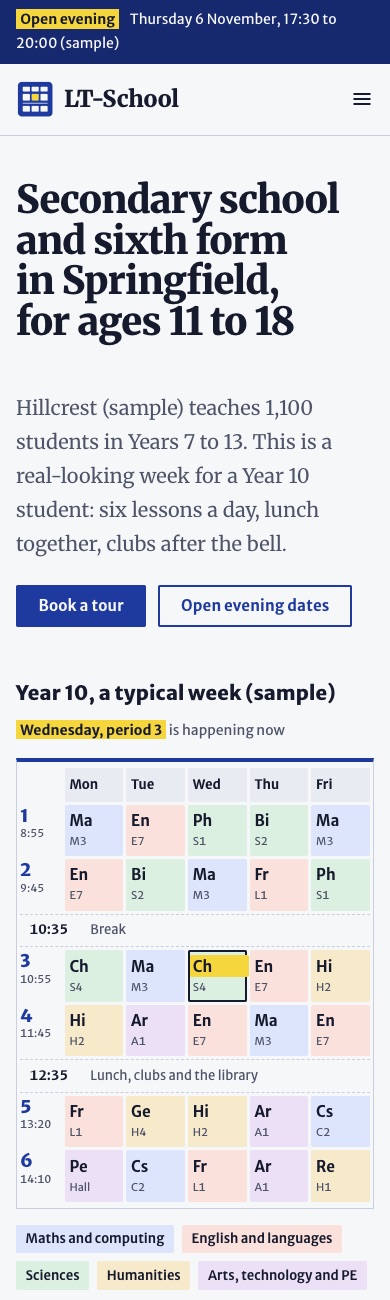Viewport: 390px width, 1300px height.
Task: Select the Mon column header
Action: click(x=94, y=785)
